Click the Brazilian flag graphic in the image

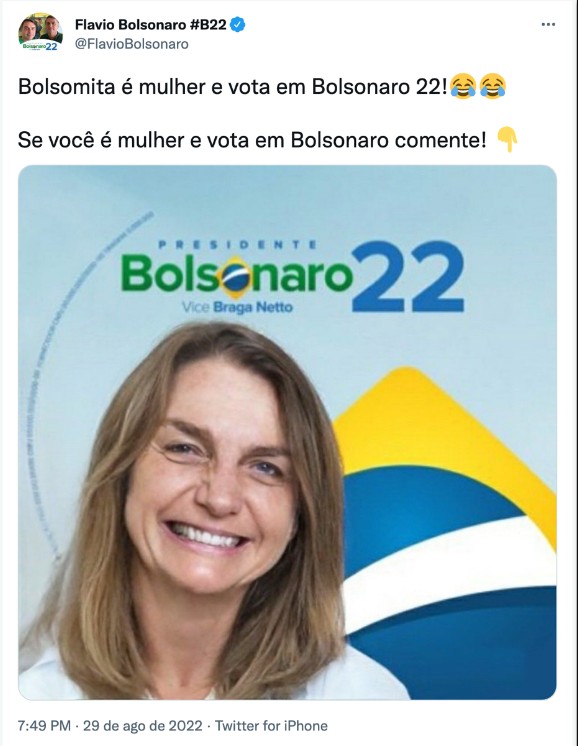445,533
